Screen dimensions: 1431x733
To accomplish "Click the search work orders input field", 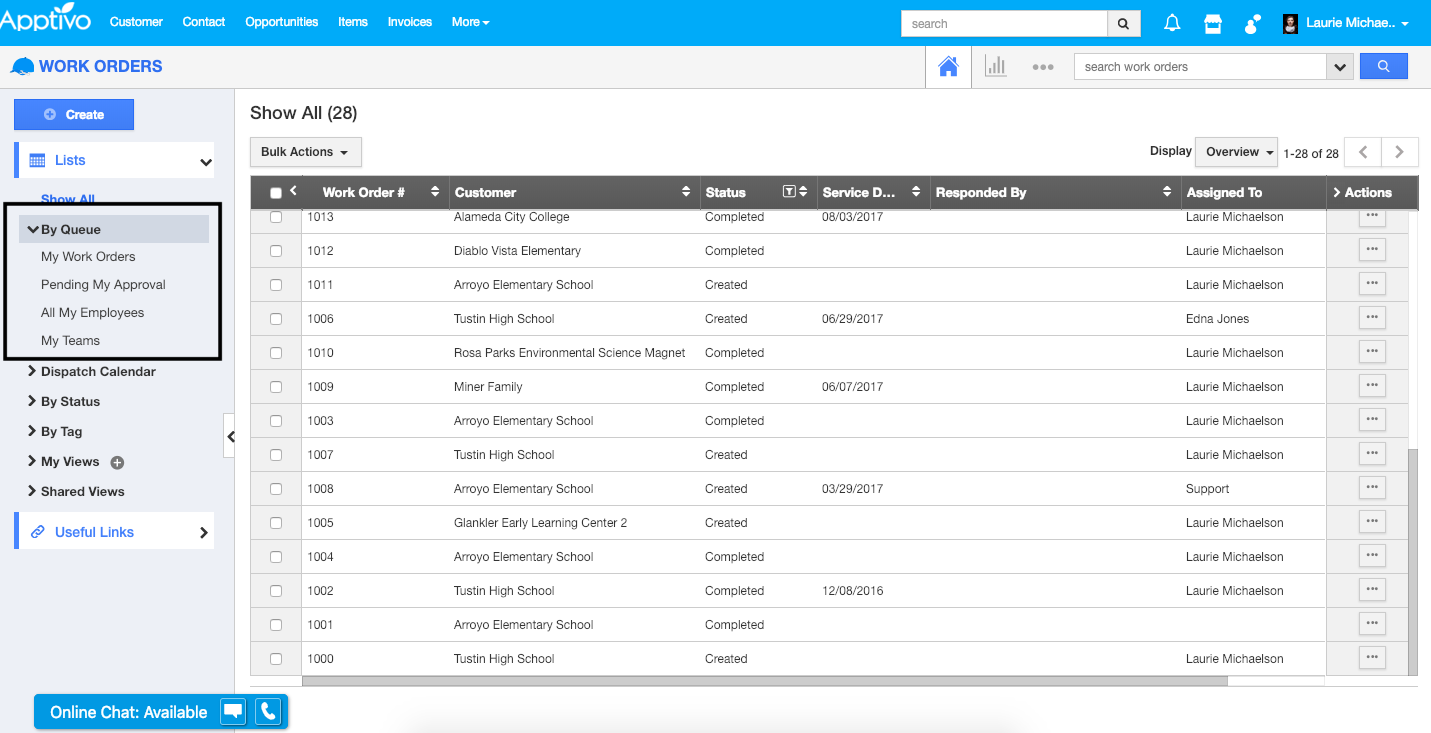I will pyautogui.click(x=1200, y=67).
